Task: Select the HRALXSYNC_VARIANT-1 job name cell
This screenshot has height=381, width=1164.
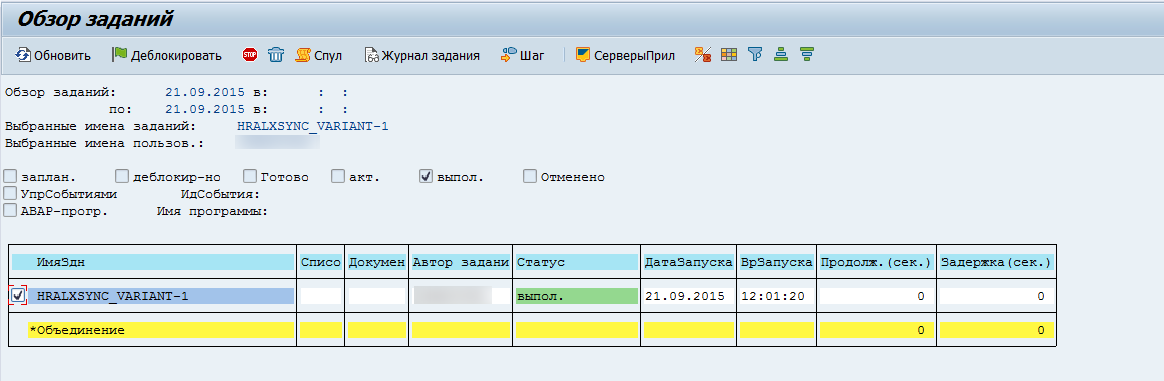Action: tap(161, 296)
